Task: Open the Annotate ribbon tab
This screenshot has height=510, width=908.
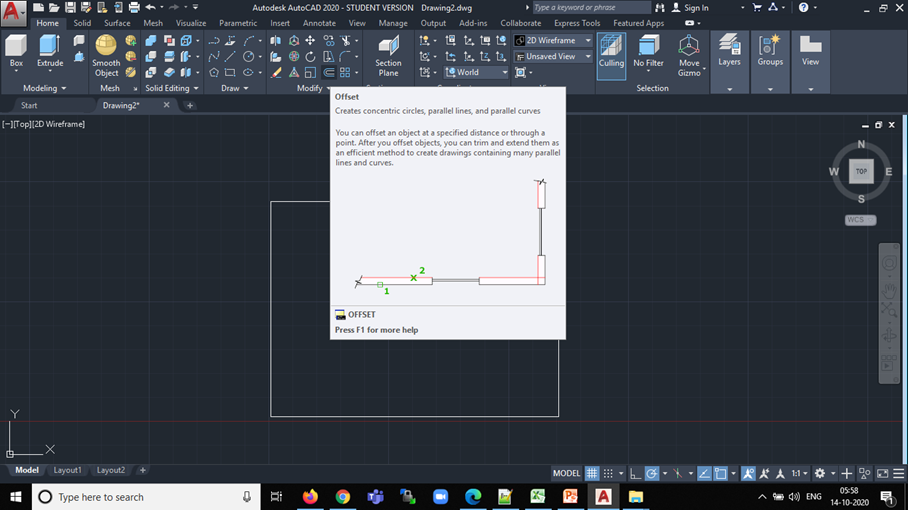Action: (319, 23)
